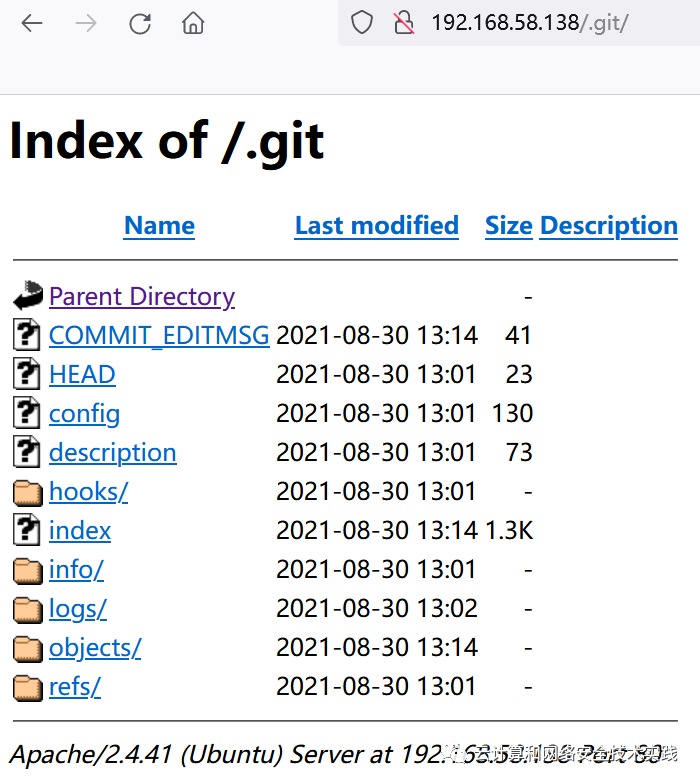This screenshot has height=784, width=700.
Task: Click the hooks folder icon
Action: click(27, 492)
